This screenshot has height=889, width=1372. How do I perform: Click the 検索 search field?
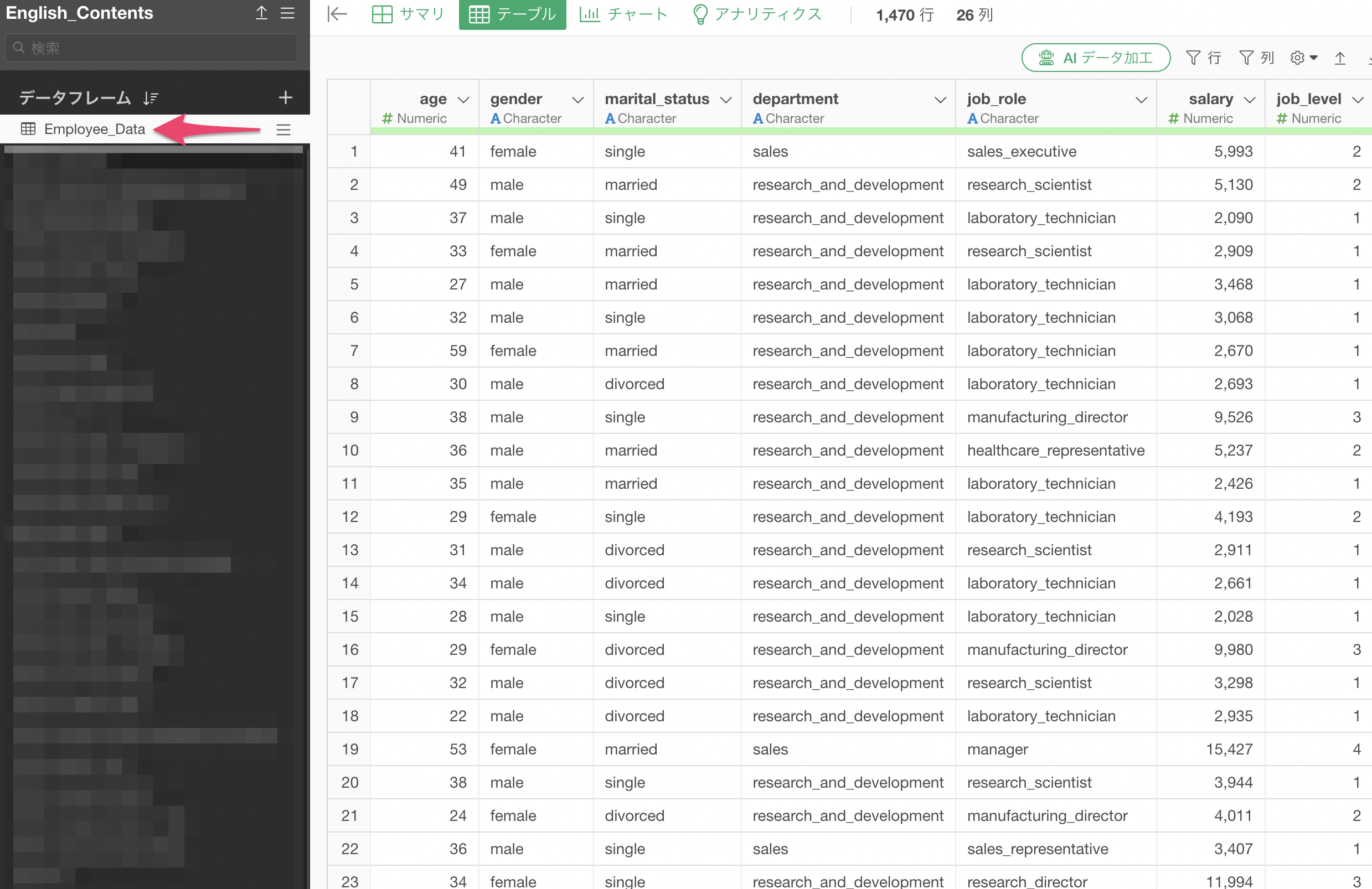[151, 48]
